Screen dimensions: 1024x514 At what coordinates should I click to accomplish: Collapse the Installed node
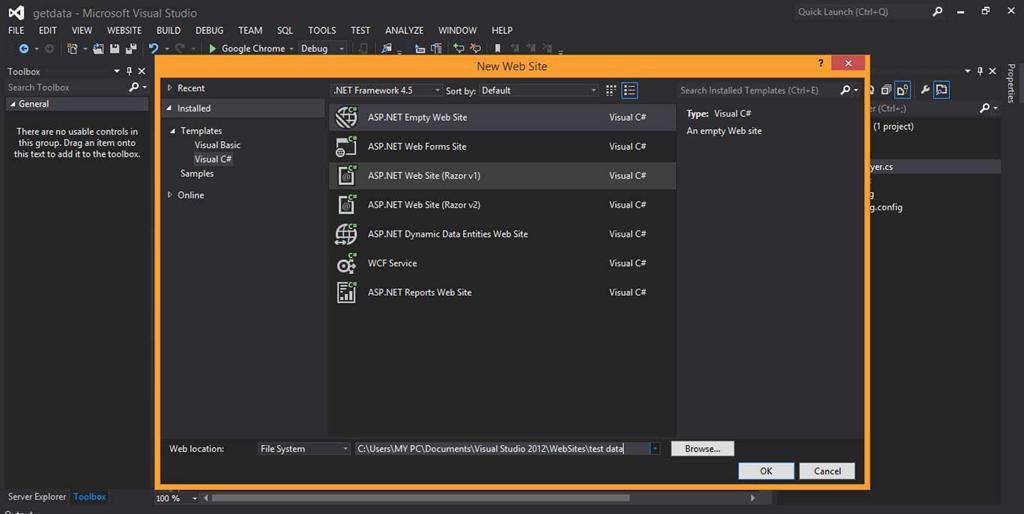click(x=169, y=108)
